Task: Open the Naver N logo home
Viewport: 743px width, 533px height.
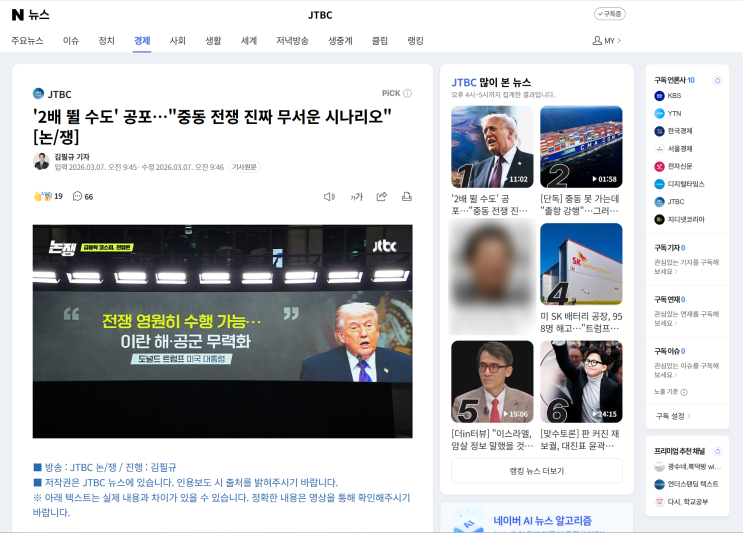Action: tap(18, 15)
